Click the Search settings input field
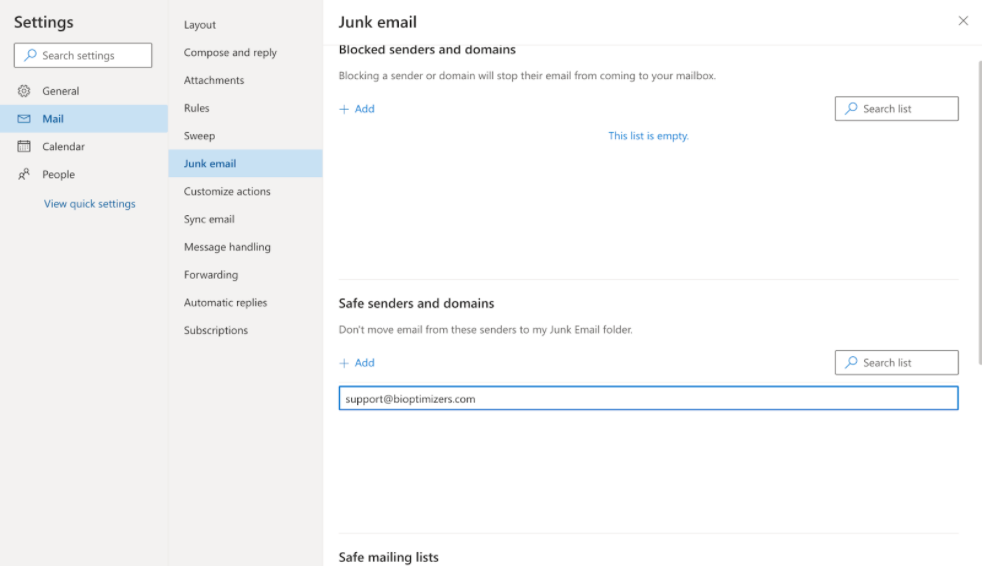988x566 pixels. [83, 55]
